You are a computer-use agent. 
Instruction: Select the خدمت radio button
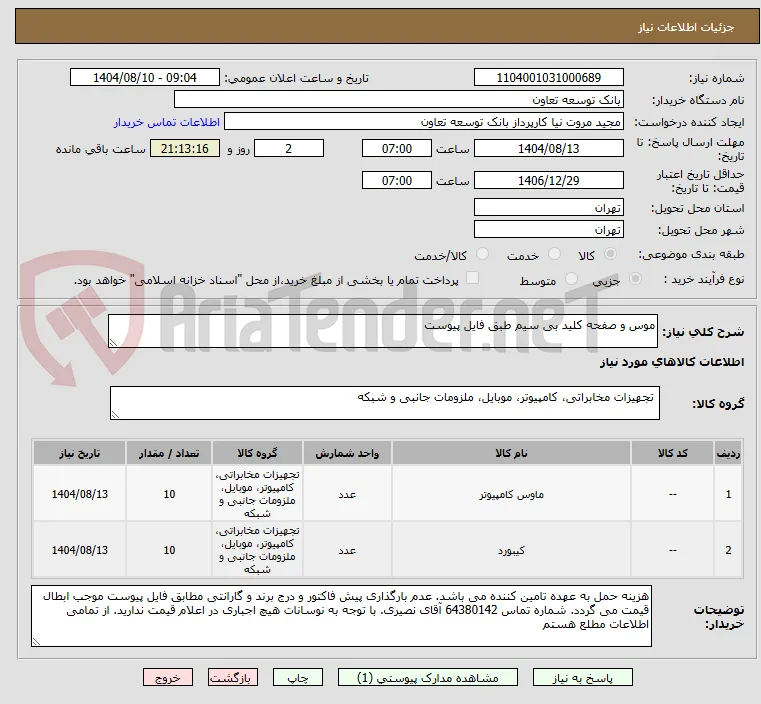click(x=554, y=254)
